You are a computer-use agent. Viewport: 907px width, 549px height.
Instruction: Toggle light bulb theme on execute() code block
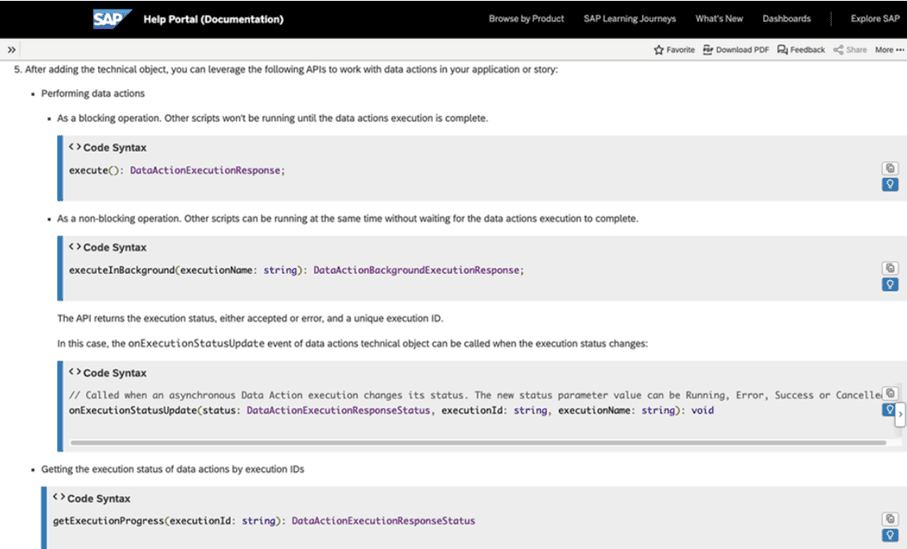[889, 185]
